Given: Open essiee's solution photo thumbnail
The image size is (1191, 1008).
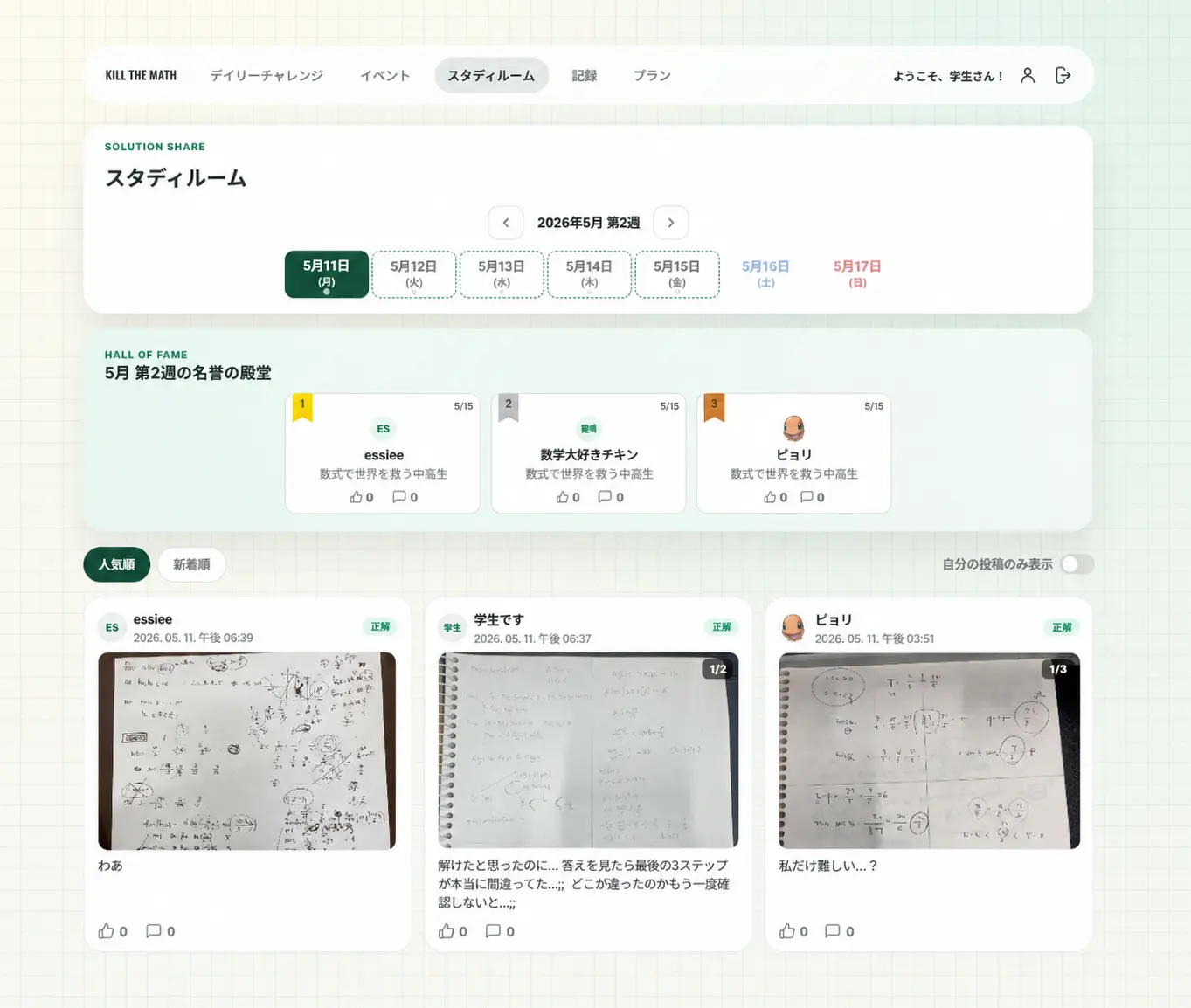Looking at the screenshot, I should pos(247,751).
